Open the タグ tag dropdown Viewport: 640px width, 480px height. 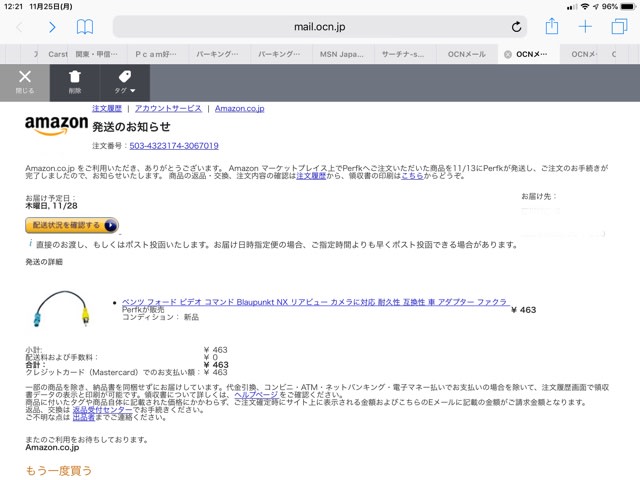124,82
